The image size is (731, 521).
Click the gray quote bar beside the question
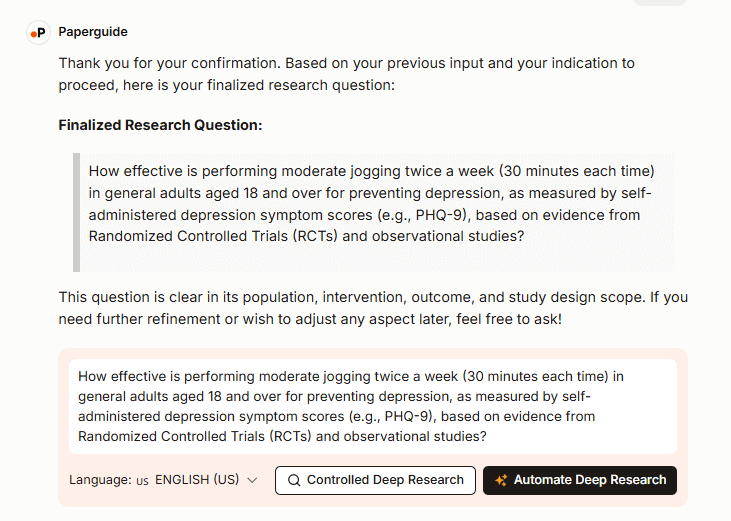76,211
